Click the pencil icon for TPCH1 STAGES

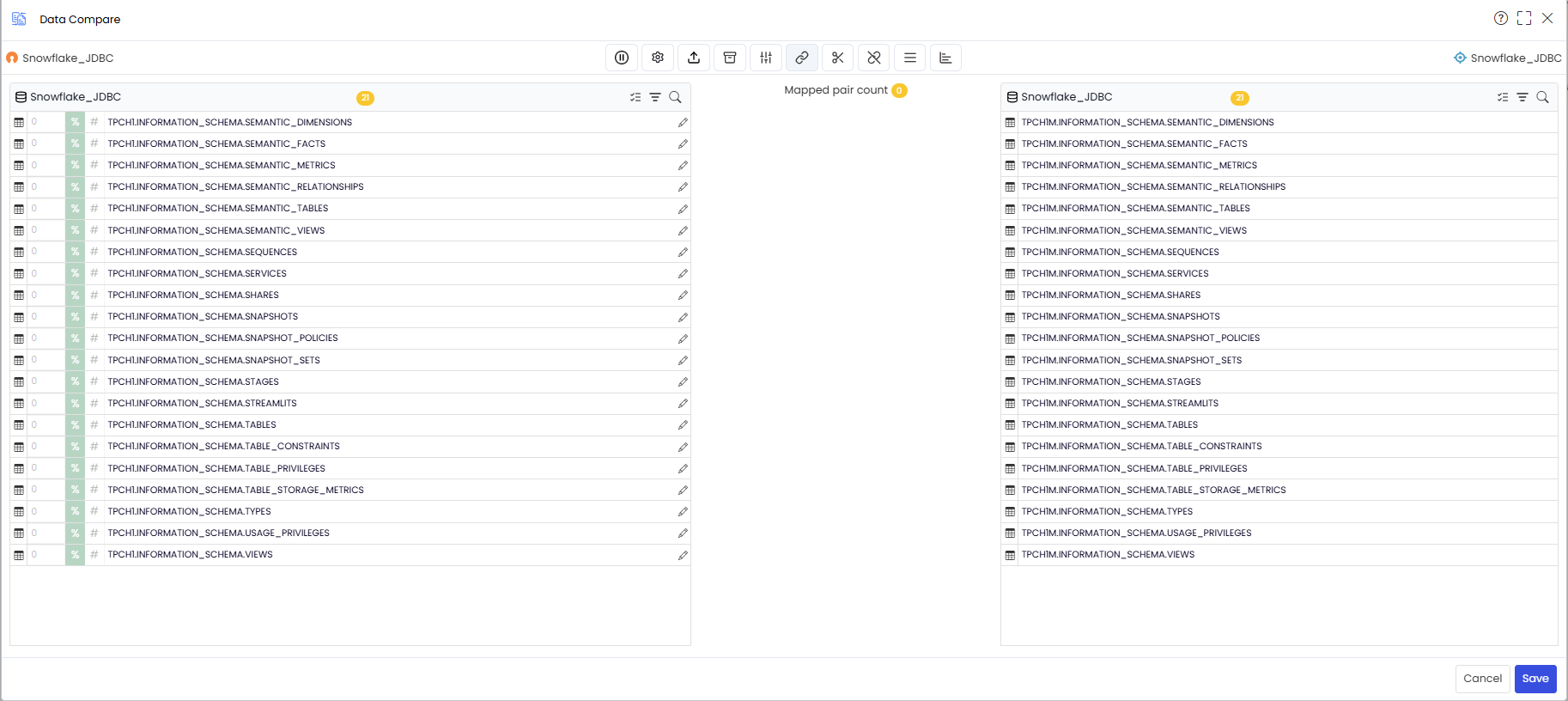pyautogui.click(x=683, y=382)
